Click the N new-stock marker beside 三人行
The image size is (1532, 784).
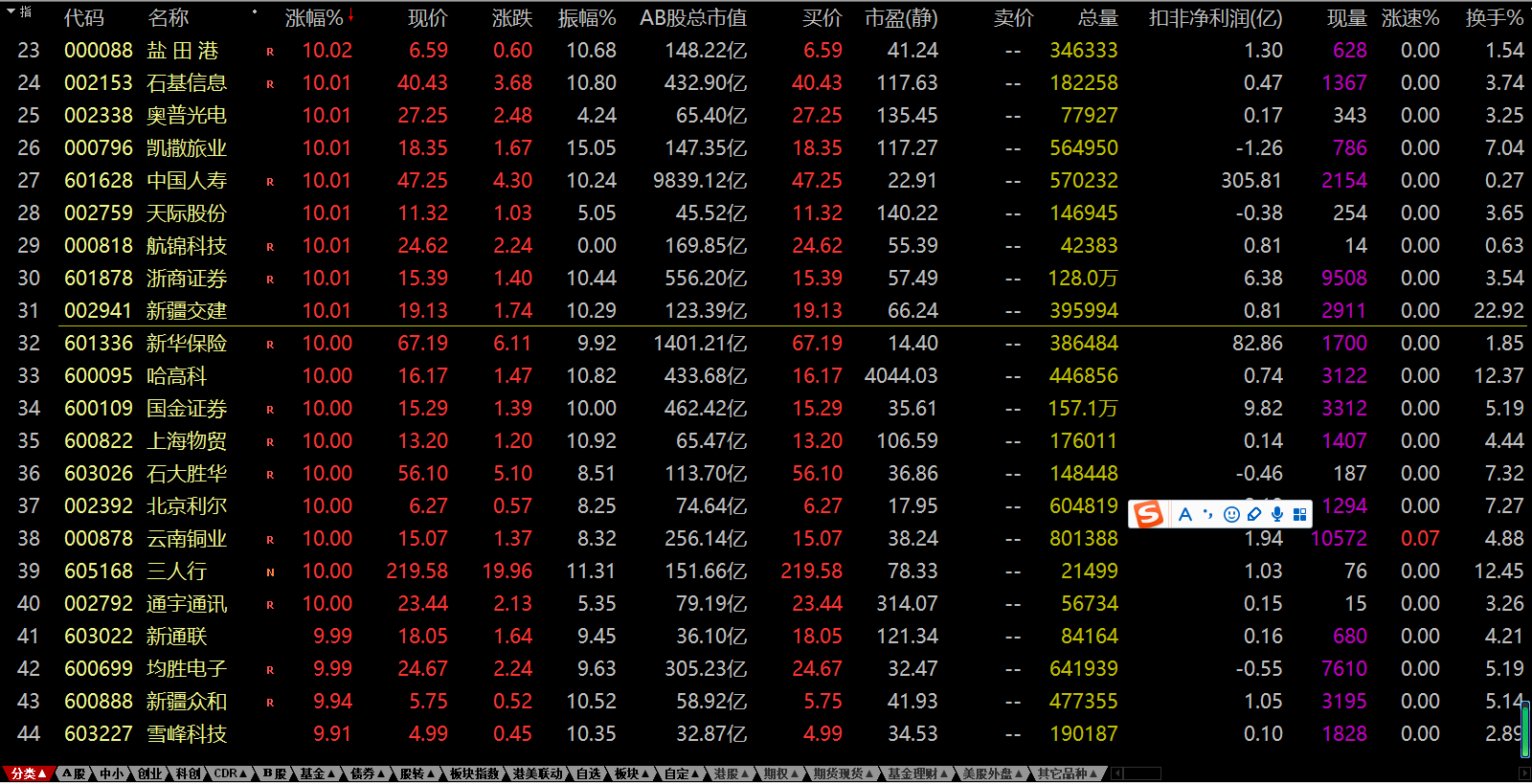(x=270, y=572)
